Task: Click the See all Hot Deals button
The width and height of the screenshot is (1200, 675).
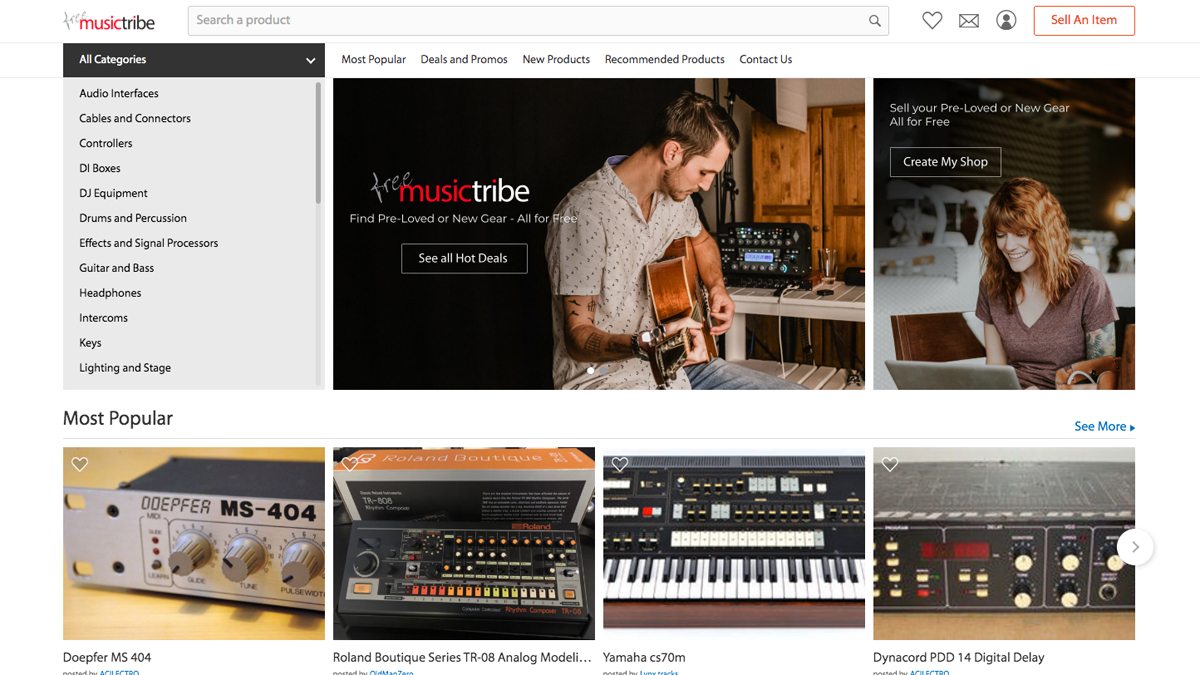Action: click(464, 258)
